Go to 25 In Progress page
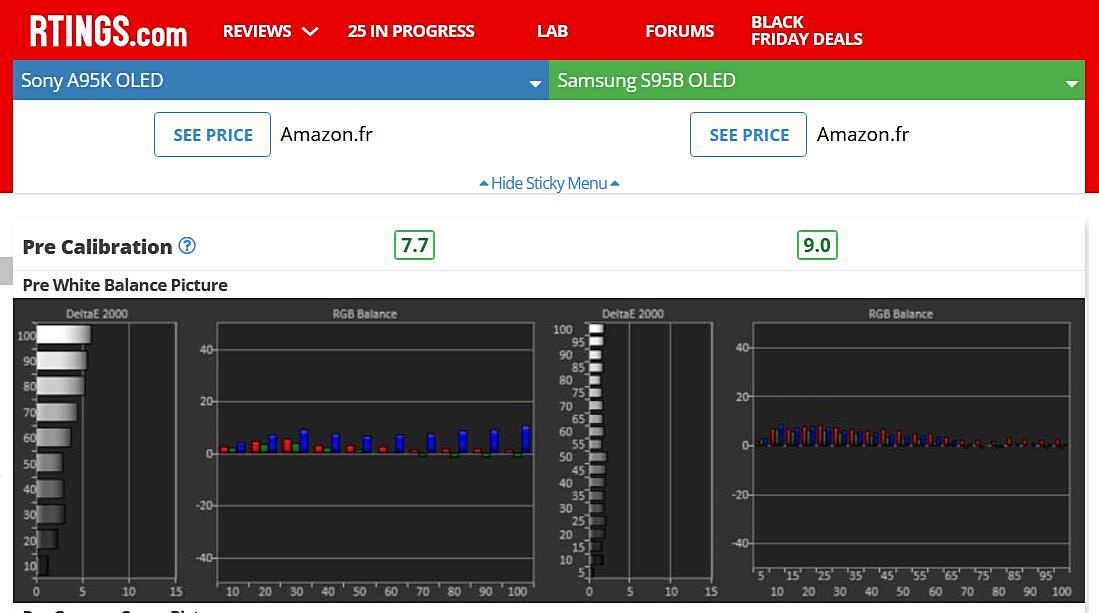 point(411,31)
